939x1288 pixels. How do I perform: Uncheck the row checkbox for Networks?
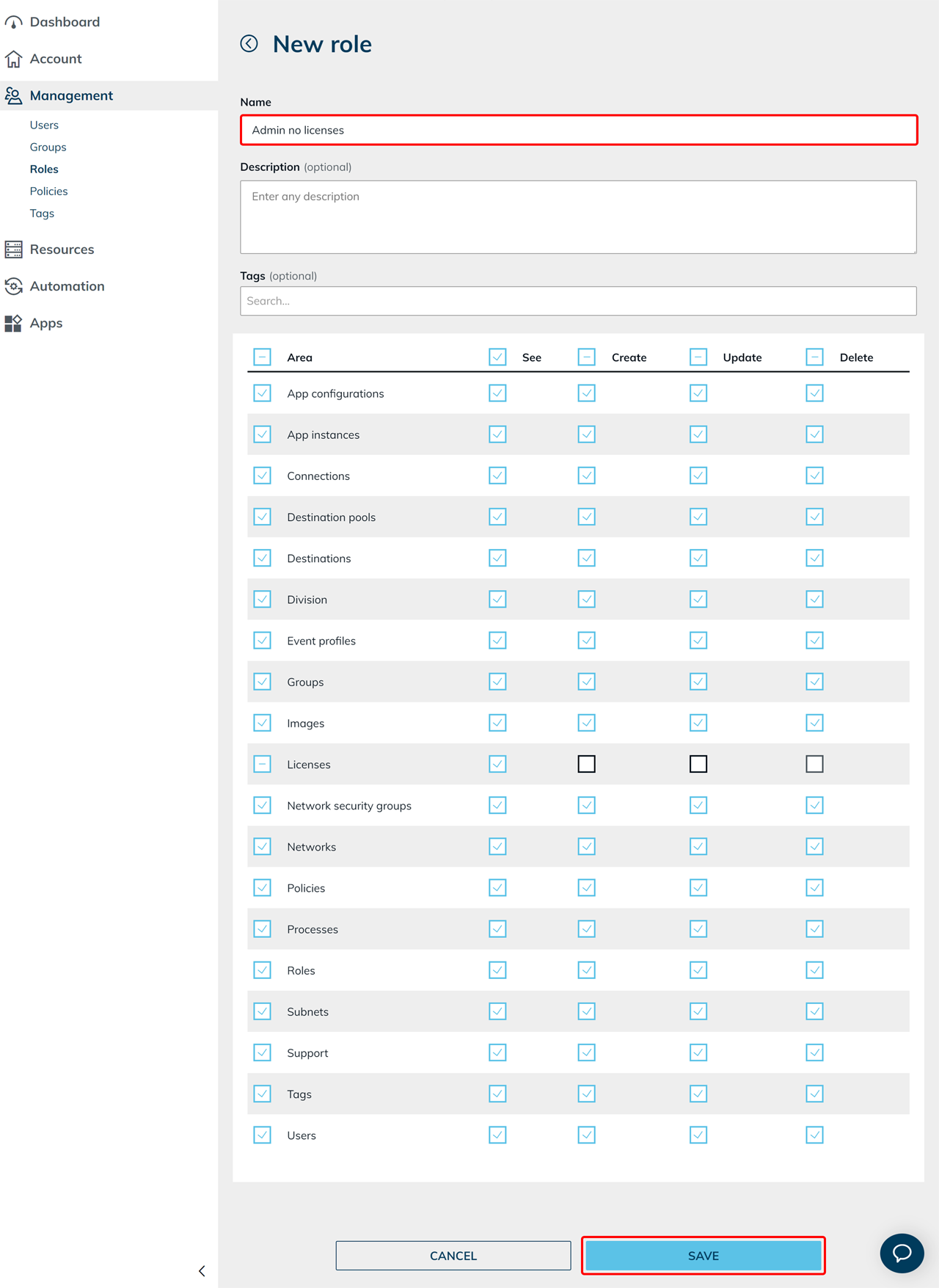pyautogui.click(x=262, y=847)
